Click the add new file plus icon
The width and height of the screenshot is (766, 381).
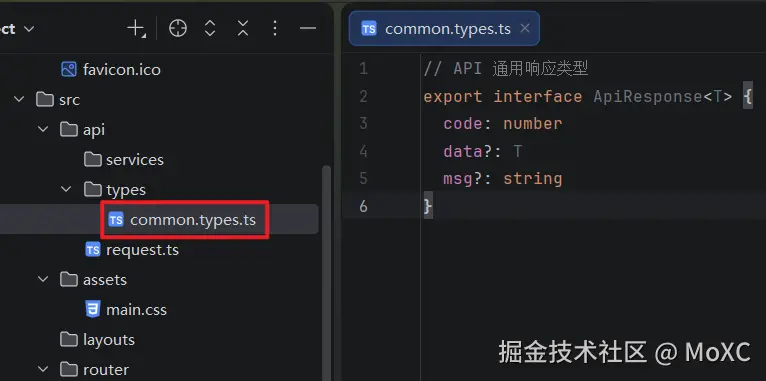pyautogui.click(x=136, y=29)
